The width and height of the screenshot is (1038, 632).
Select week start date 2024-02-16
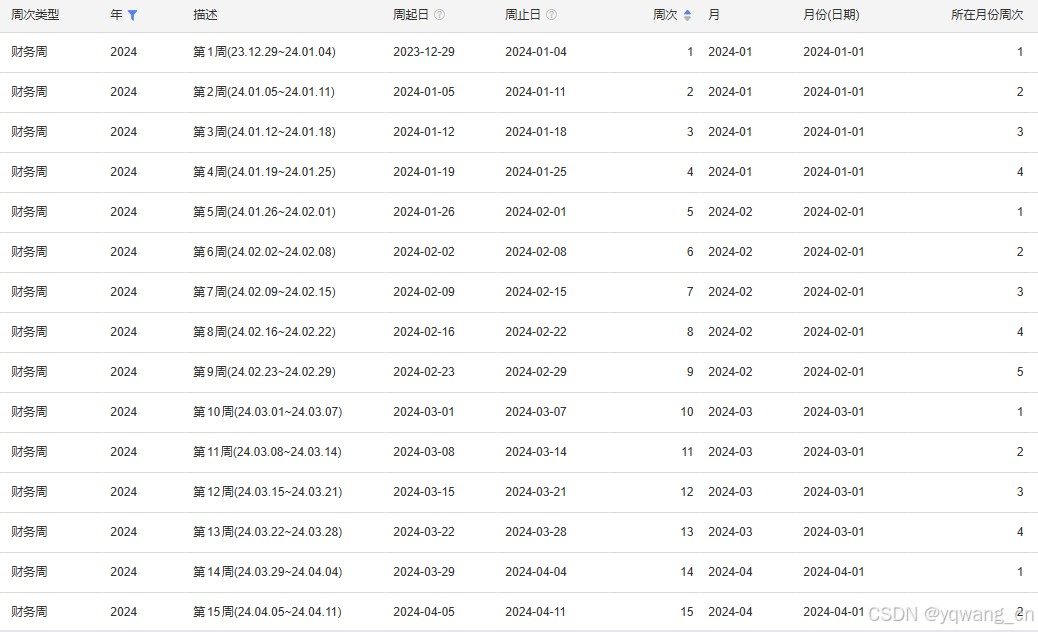(424, 332)
